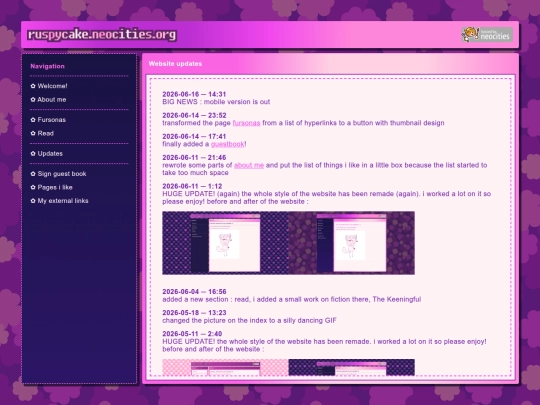Select Updates in the navigation sidebar
The image size is (540, 405).
coord(50,154)
